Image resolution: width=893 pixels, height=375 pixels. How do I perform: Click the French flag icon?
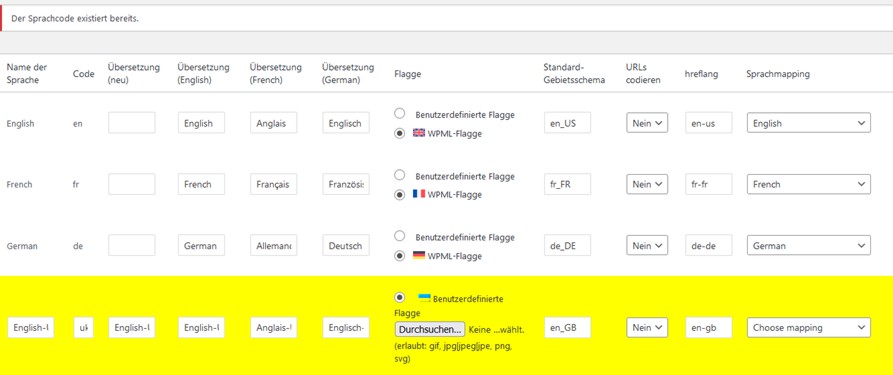tap(419, 194)
